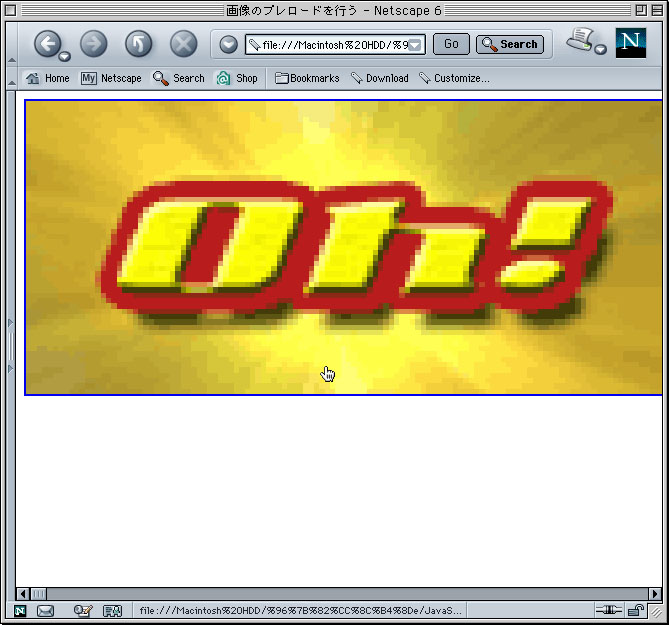Image resolution: width=669 pixels, height=625 pixels.
Task: Click status text 'file:///Macintosh%20HDD/...'
Action: point(300,611)
